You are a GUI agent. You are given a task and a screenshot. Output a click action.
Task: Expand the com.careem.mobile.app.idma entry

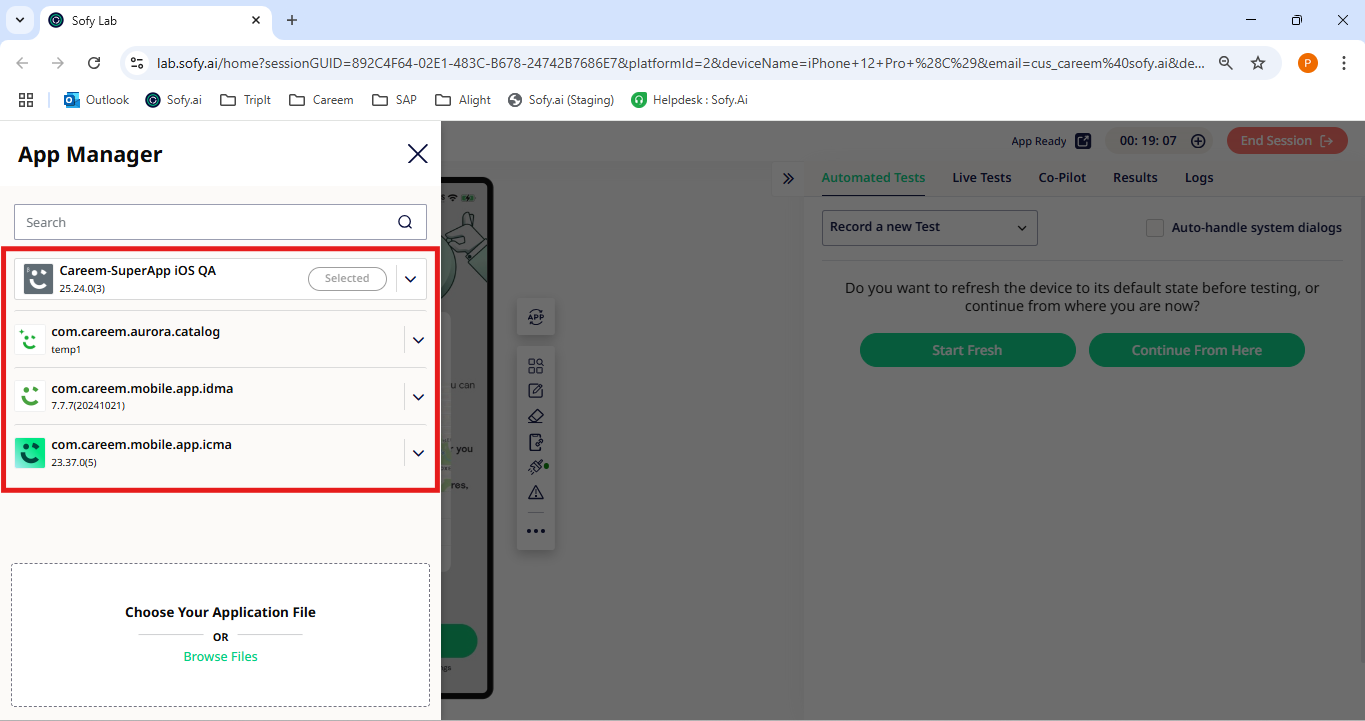pos(418,397)
